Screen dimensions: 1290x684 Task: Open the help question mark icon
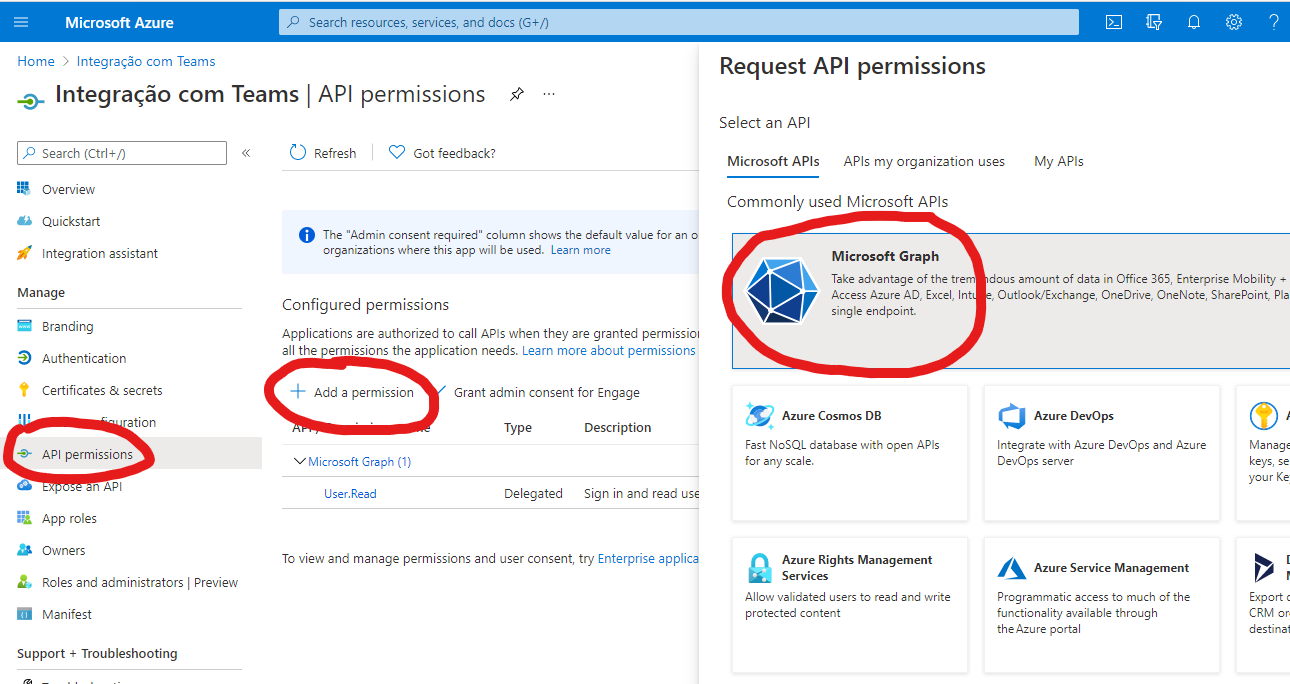click(x=1274, y=22)
